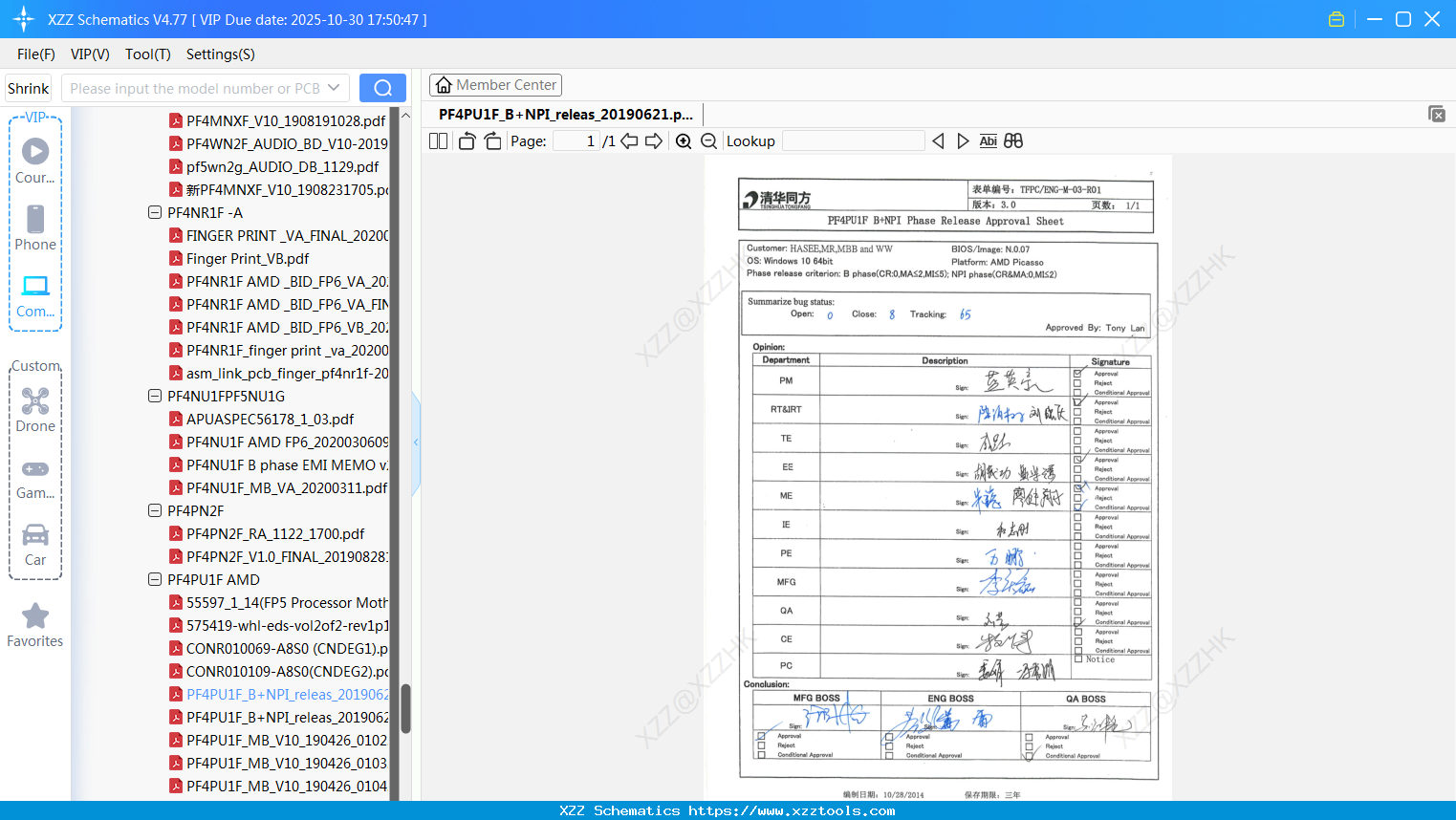Screen dimensions: 1456x820
Task: Select the Phone category icon
Action: click(35, 227)
